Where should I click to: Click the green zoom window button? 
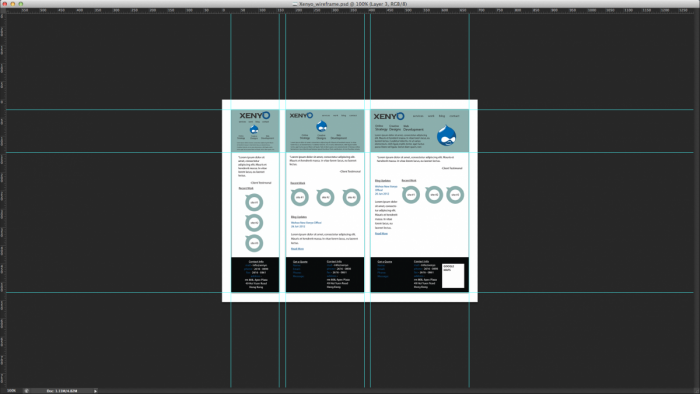click(21, 4)
